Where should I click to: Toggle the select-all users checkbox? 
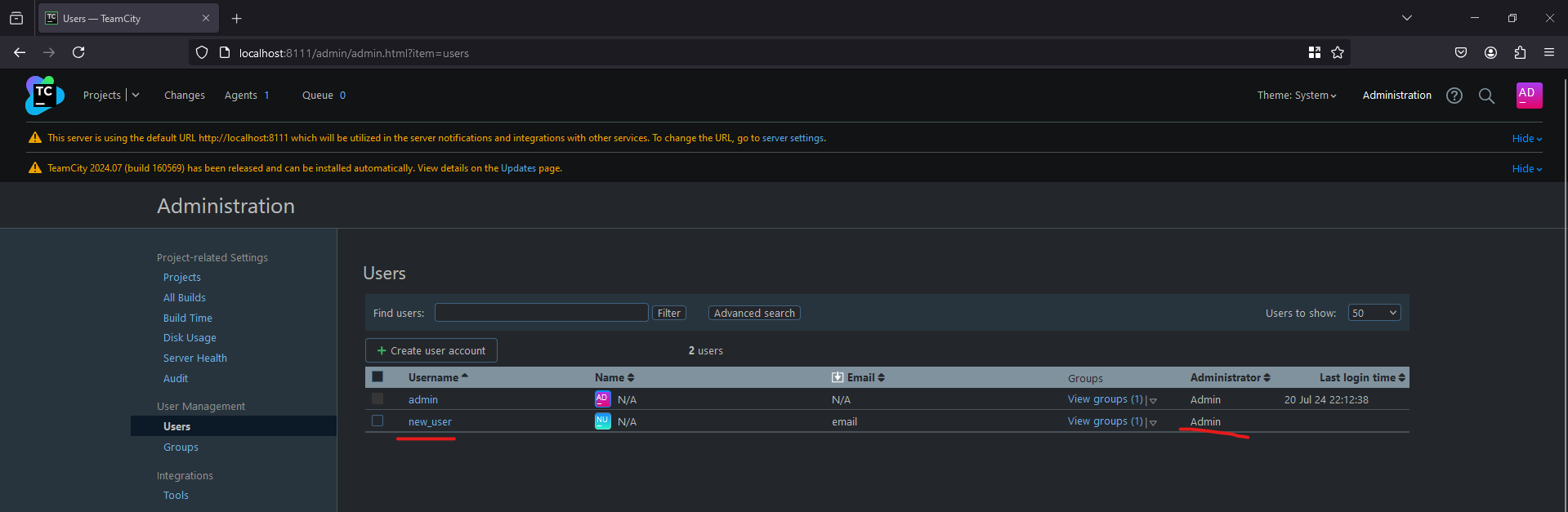coord(377,376)
